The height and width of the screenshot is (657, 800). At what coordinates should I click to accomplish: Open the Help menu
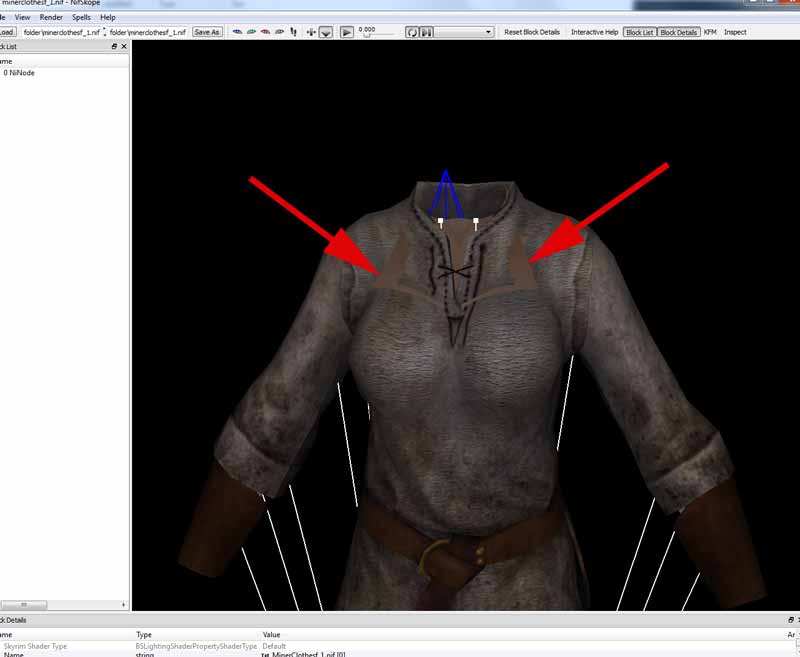[108, 17]
